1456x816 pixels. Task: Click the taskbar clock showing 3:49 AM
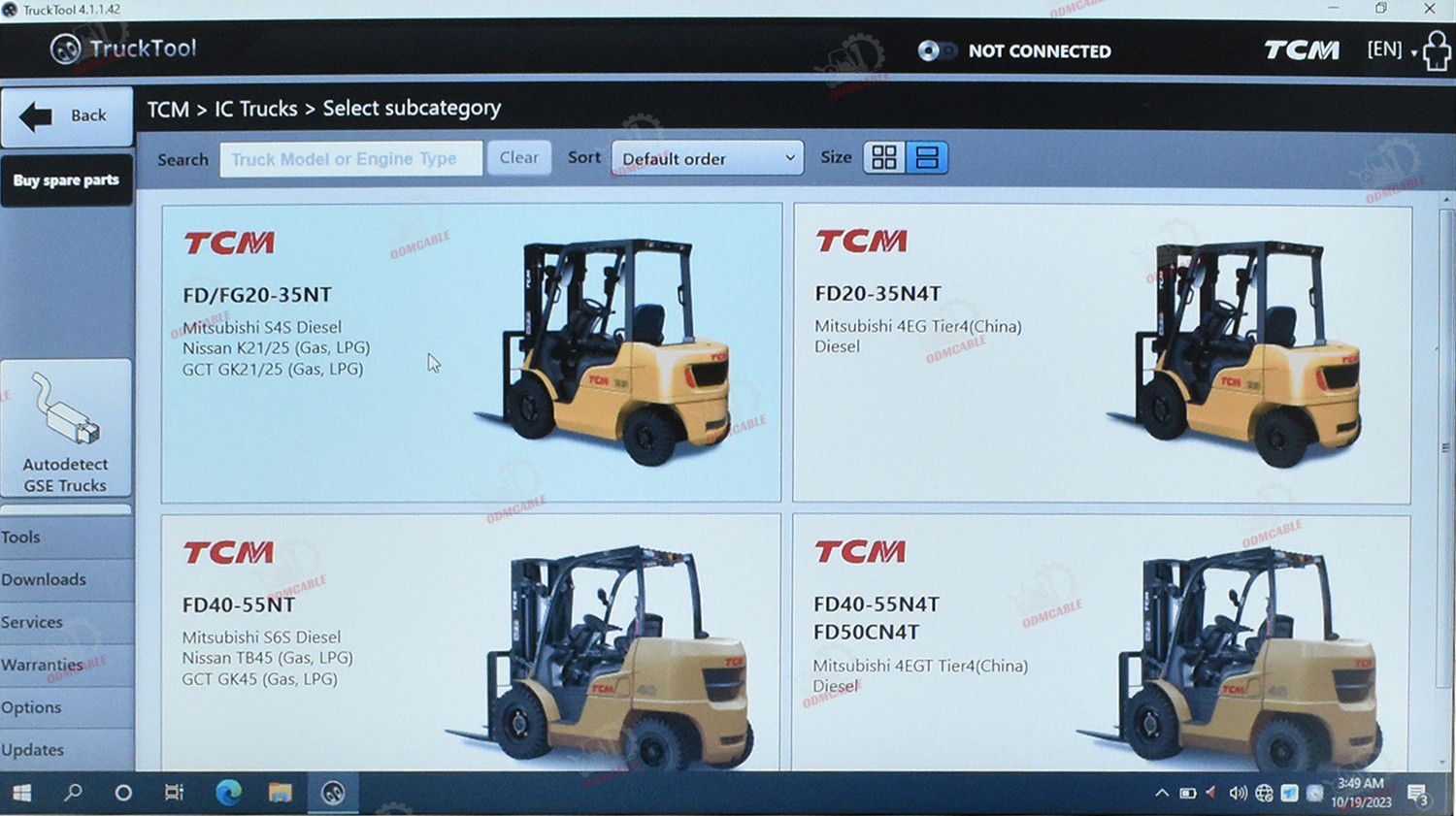1361,793
